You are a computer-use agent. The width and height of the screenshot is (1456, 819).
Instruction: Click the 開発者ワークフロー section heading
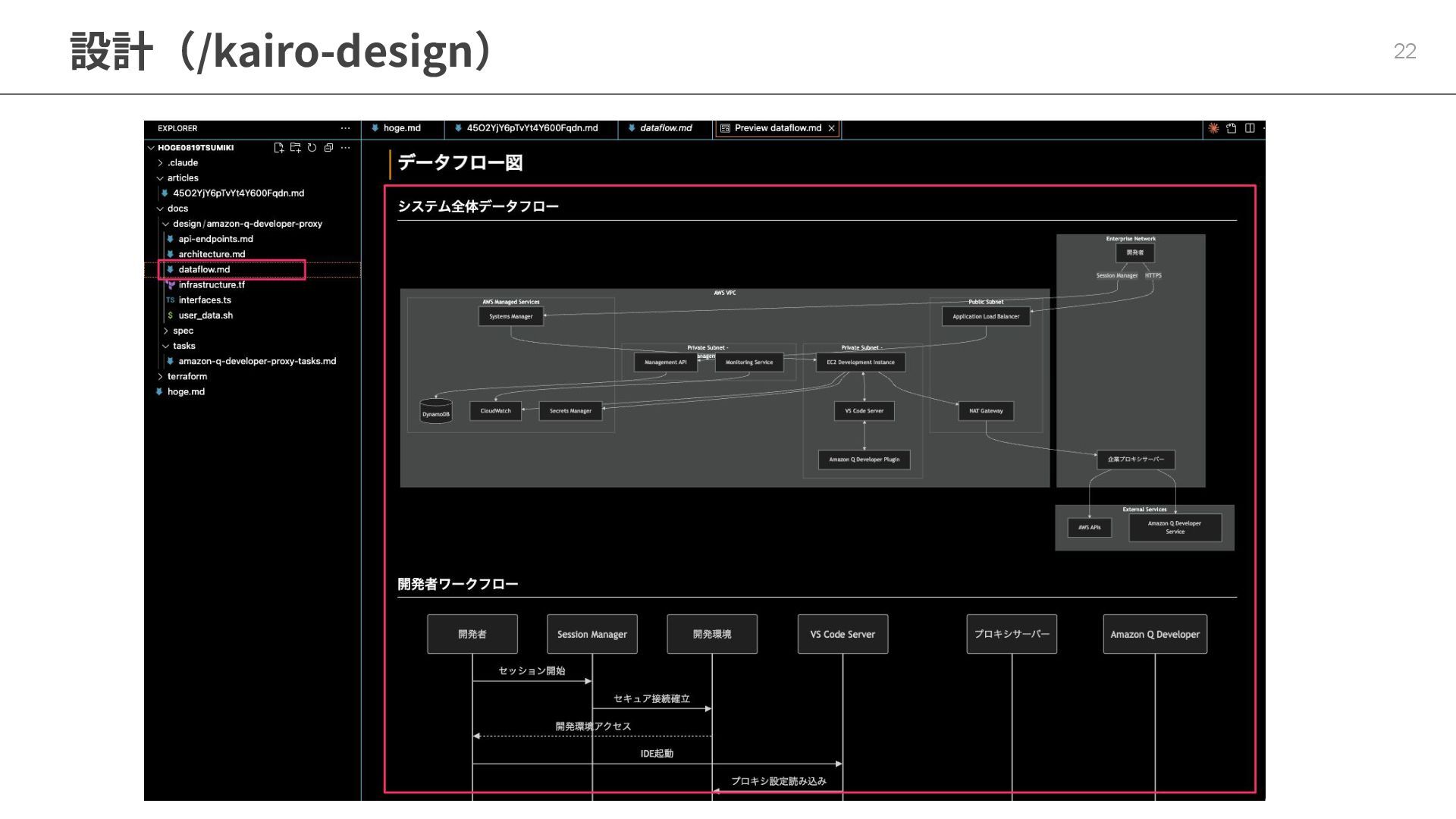point(458,584)
